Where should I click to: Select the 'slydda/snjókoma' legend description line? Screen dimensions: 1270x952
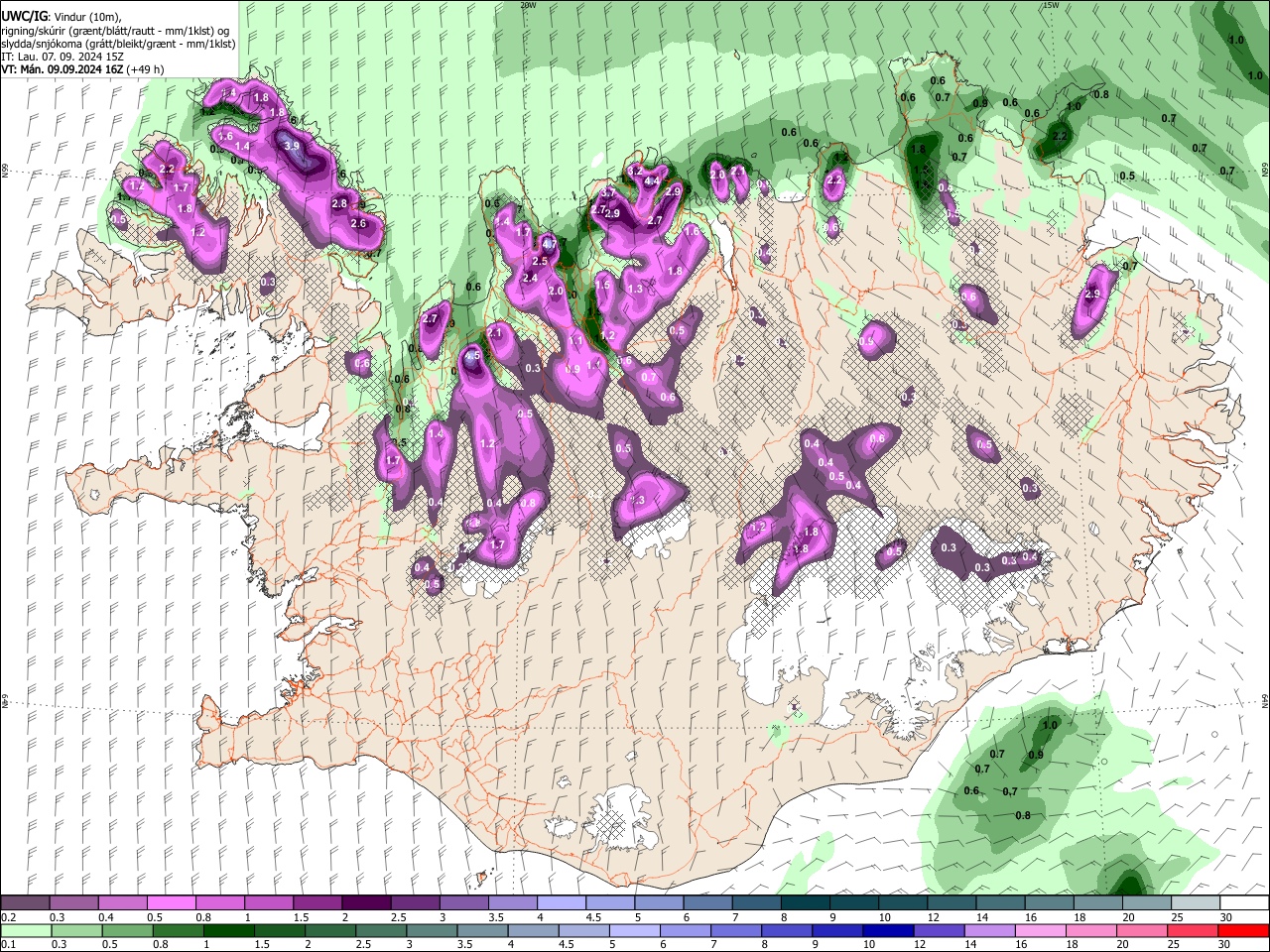(x=118, y=44)
